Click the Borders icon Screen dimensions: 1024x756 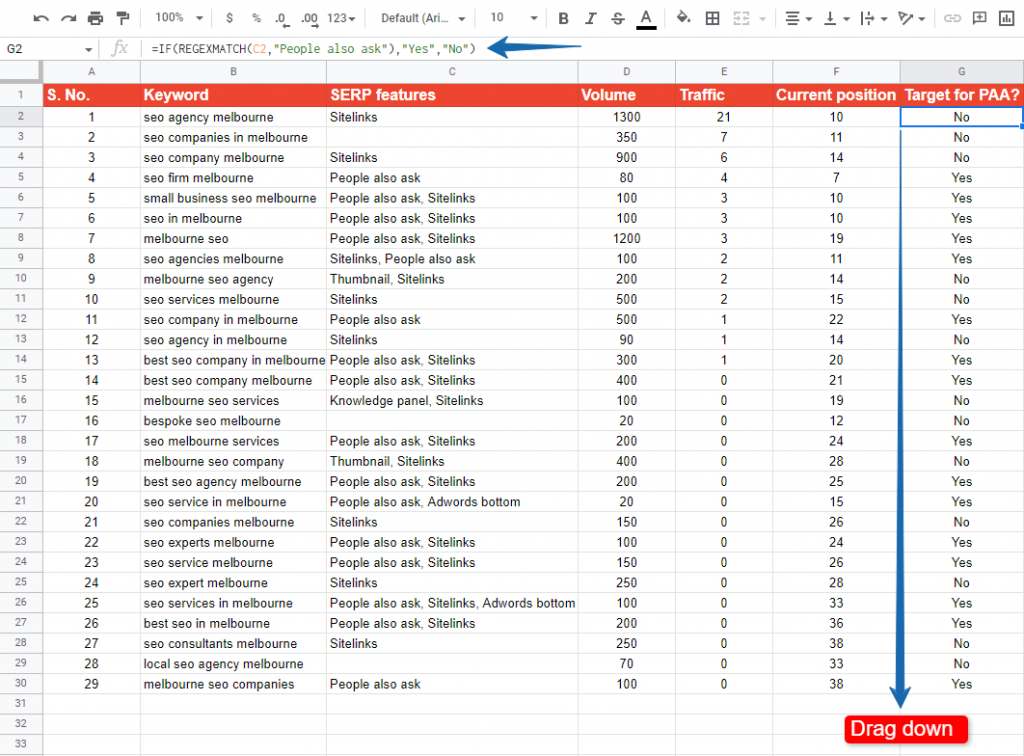tap(712, 18)
